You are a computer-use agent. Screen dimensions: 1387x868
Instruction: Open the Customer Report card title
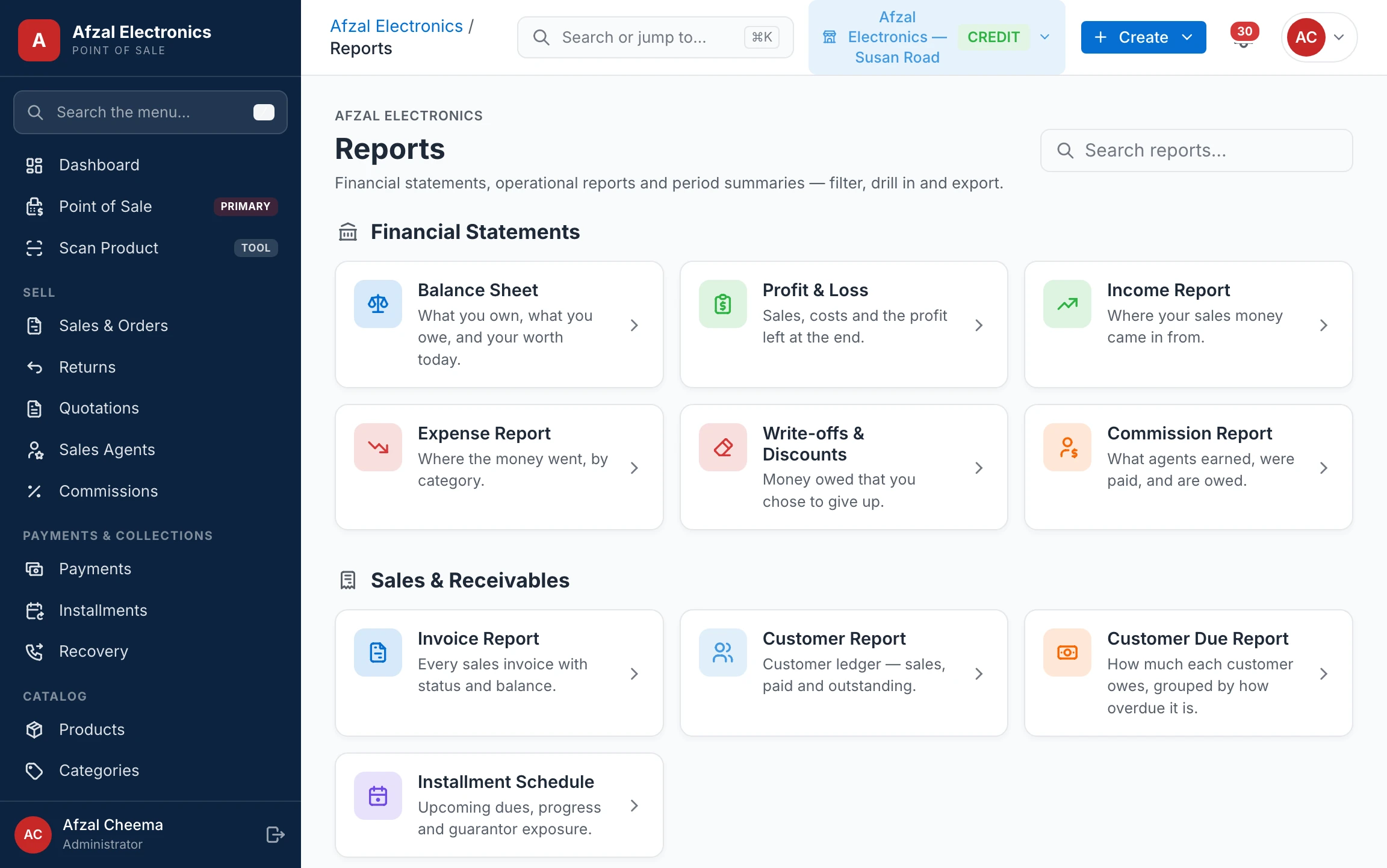834,638
